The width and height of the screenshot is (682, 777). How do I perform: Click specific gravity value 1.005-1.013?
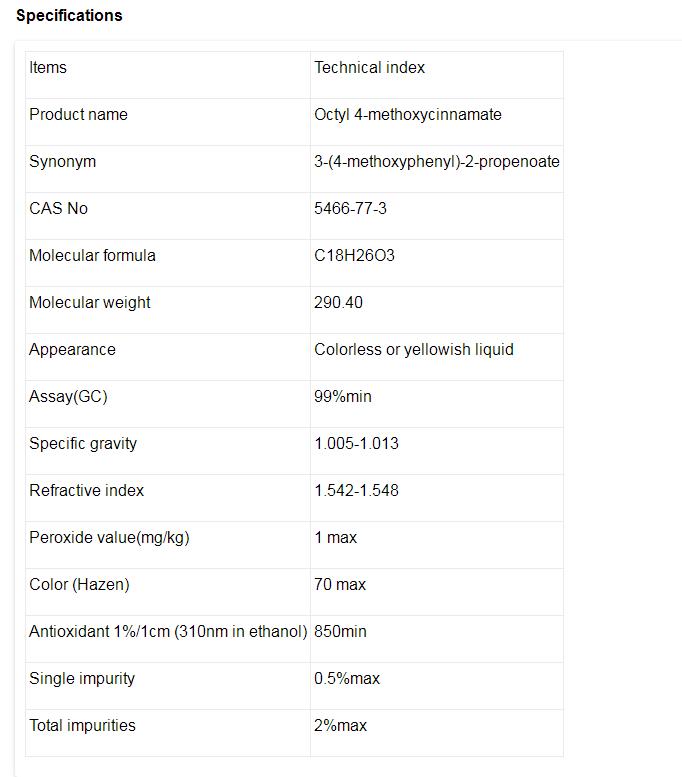(356, 444)
